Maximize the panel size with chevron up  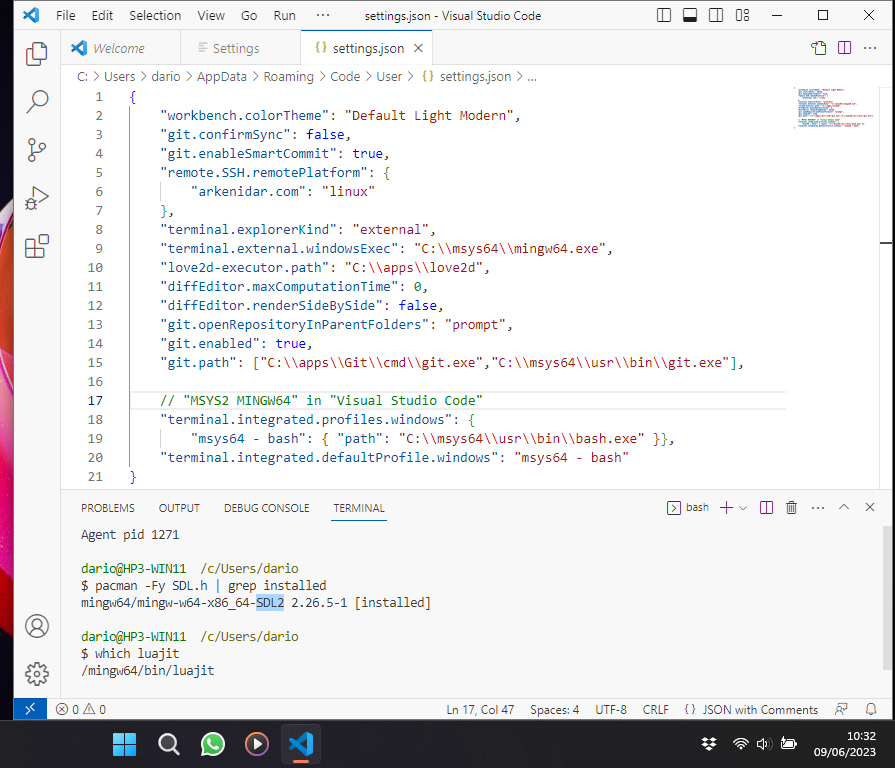[844, 507]
